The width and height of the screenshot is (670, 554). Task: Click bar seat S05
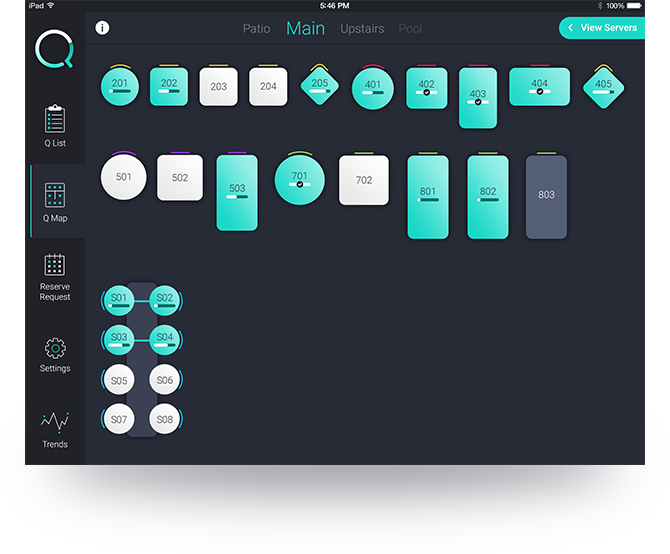coord(119,380)
